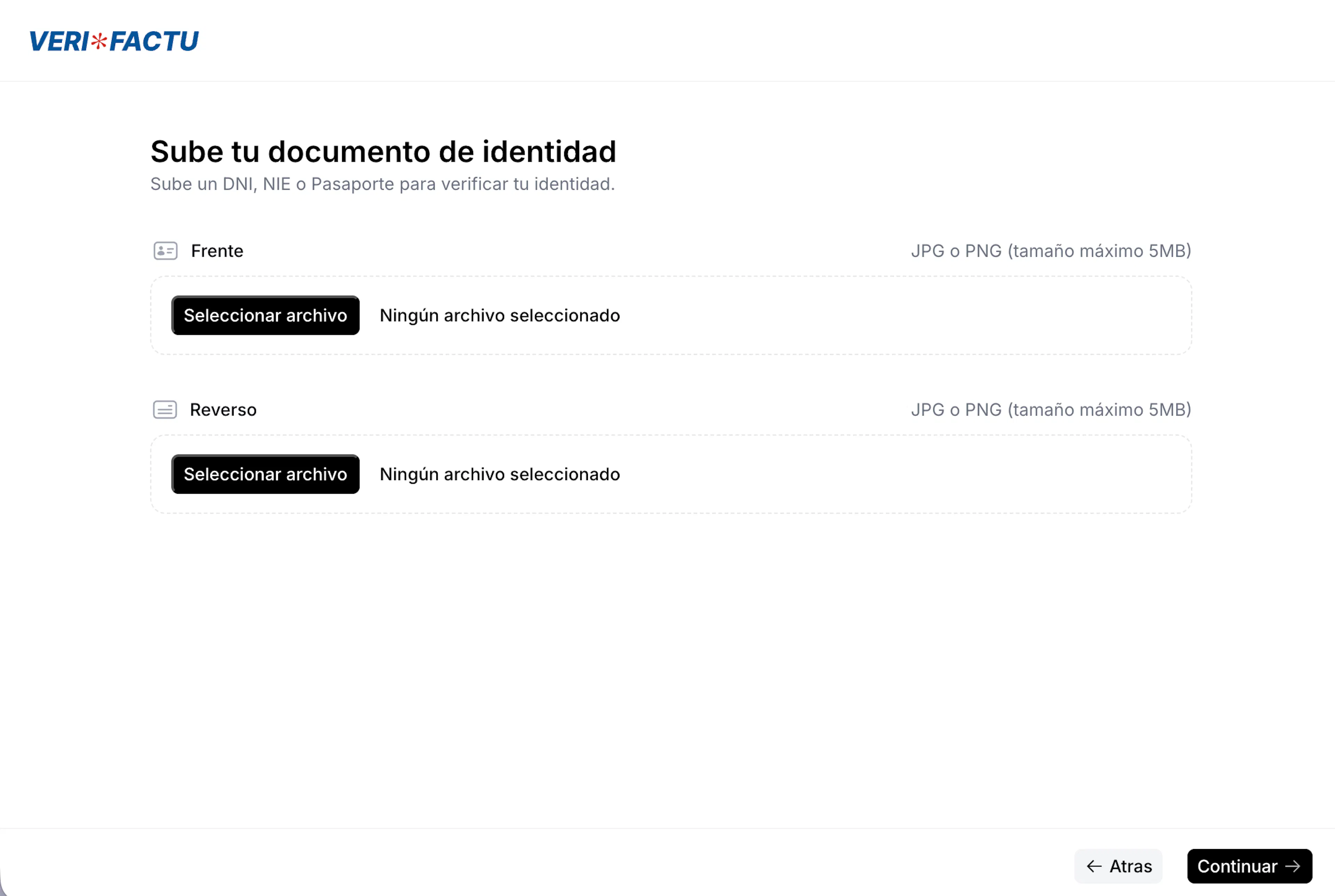Click the VERI*FACTU logo
Viewport: 1335px width, 896px height.
tap(114, 41)
